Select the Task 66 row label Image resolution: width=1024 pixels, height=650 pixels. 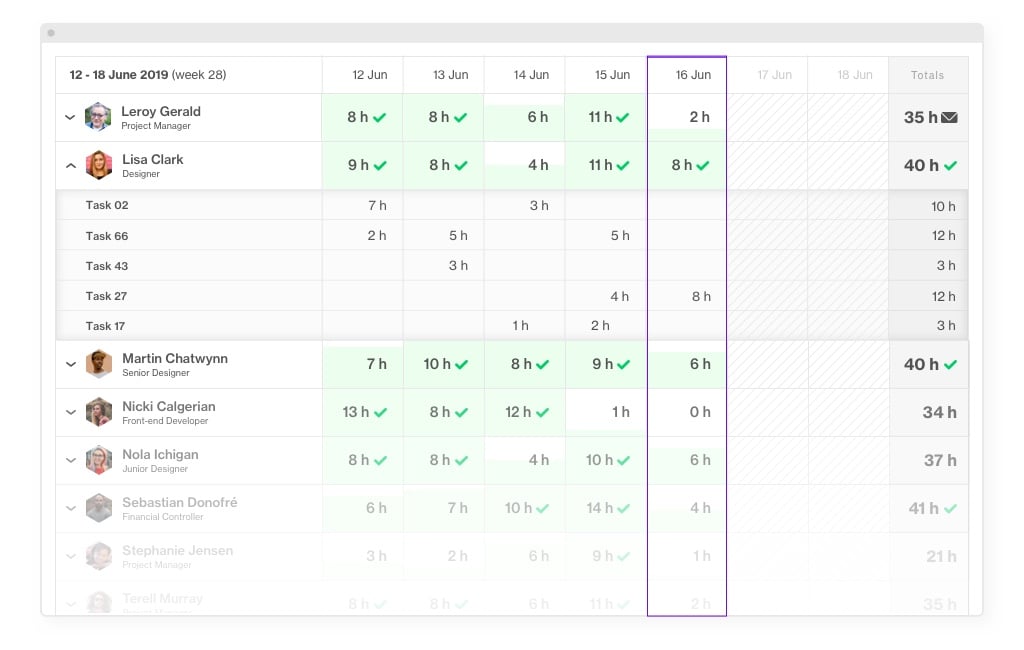click(x=107, y=236)
